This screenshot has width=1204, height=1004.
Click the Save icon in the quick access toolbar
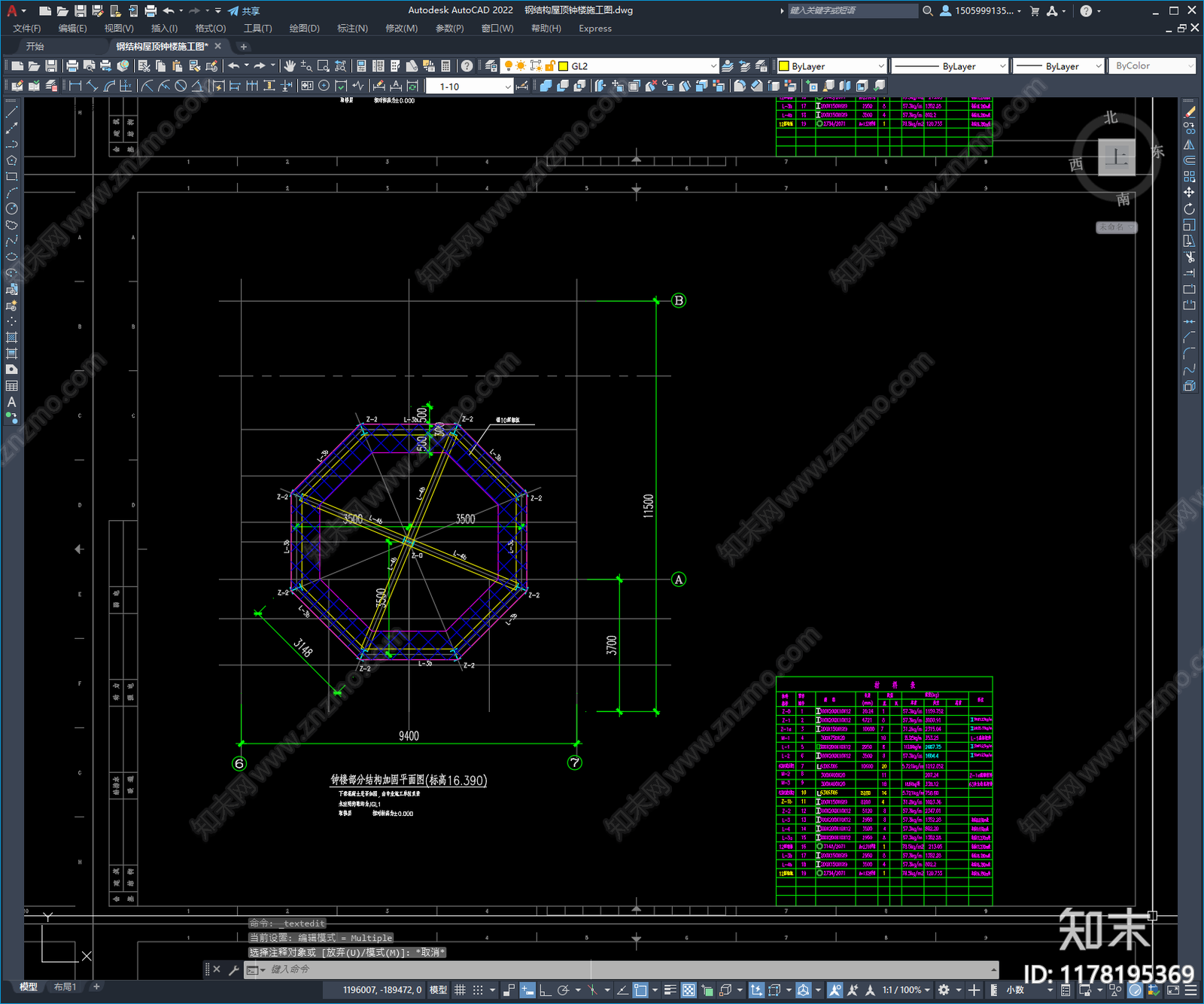(80, 11)
